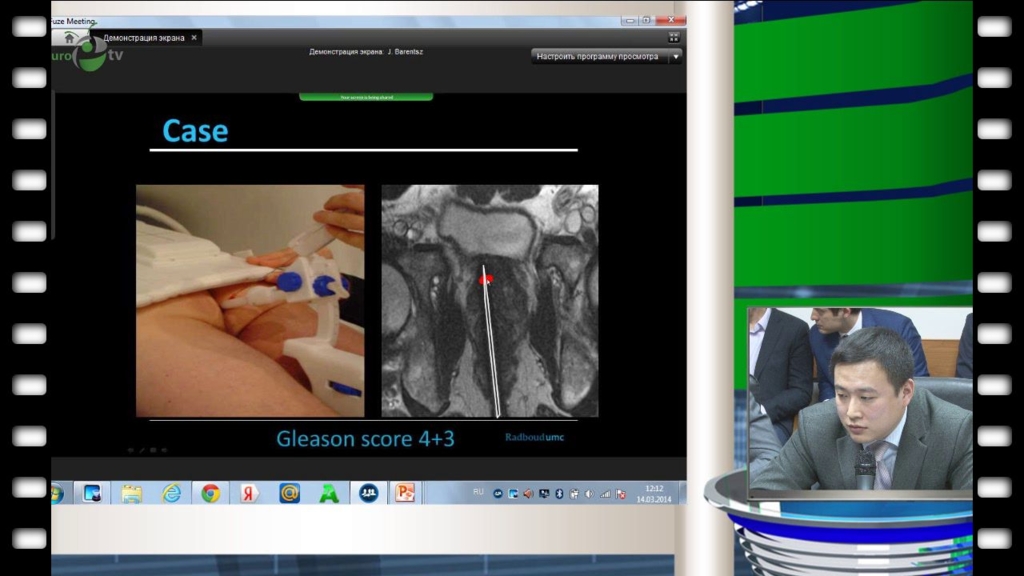The height and width of the screenshot is (576, 1024).
Task: Click the volume speaker icon in system tray
Action: pos(589,494)
